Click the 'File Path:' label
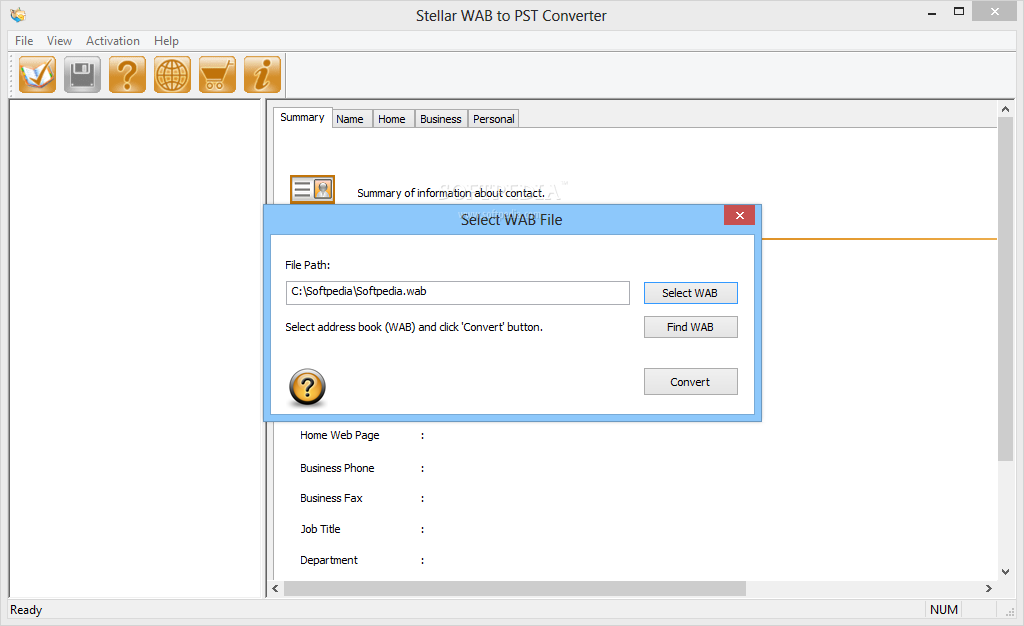 [x=308, y=265]
